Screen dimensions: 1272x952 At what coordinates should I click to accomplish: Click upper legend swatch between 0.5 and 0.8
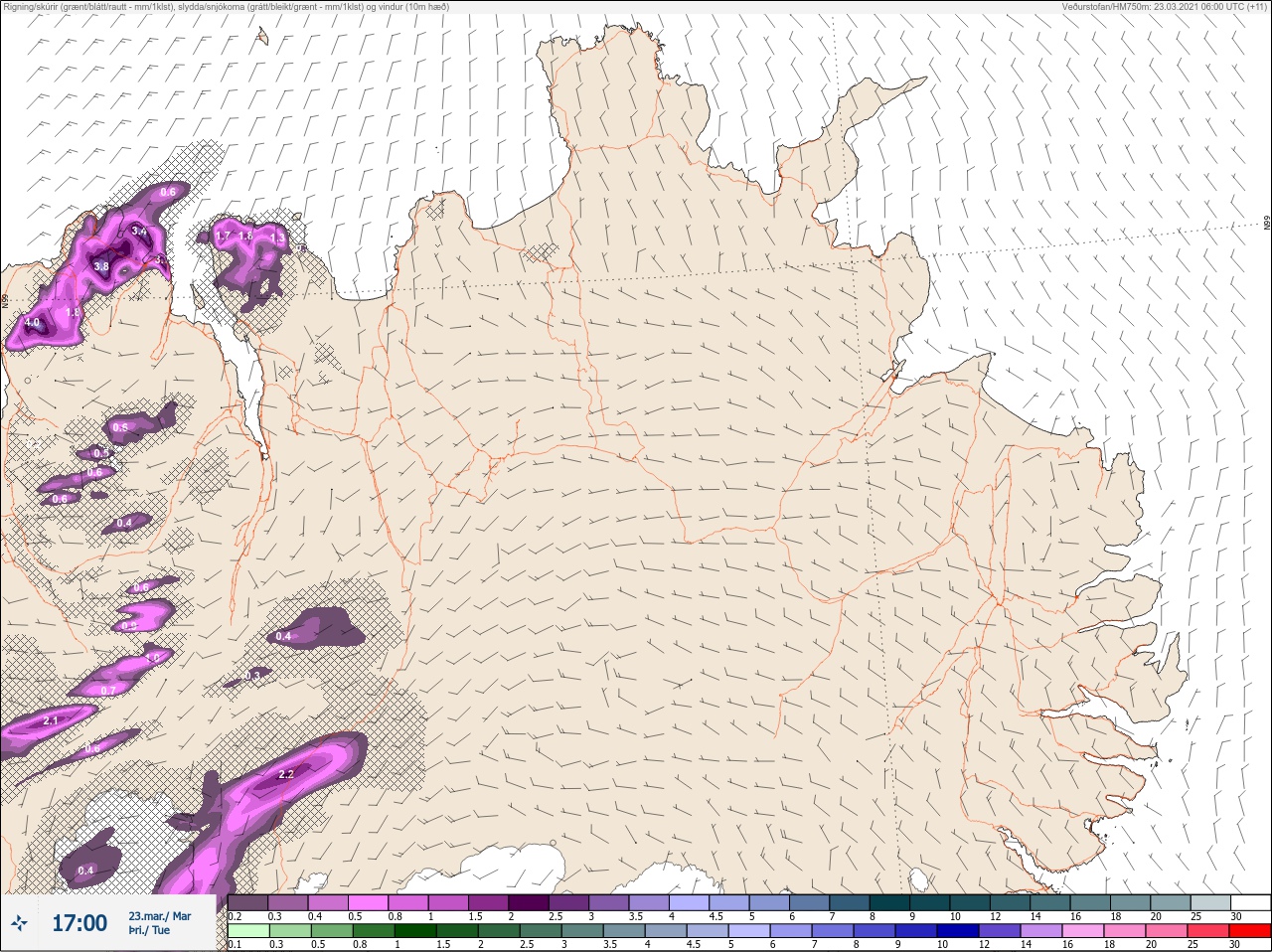point(369,902)
